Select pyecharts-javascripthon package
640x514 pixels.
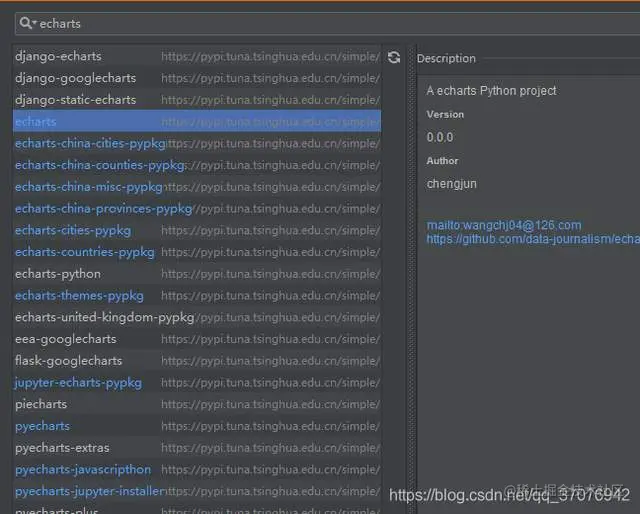tap(197, 469)
